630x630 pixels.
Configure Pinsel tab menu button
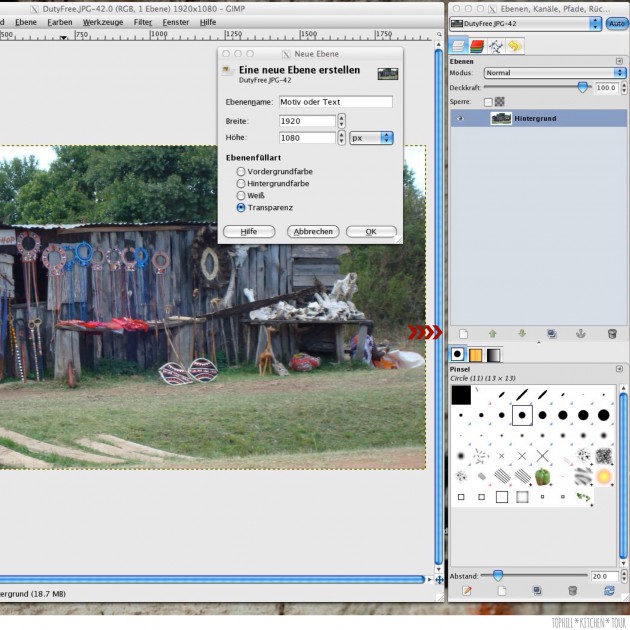tap(619, 369)
